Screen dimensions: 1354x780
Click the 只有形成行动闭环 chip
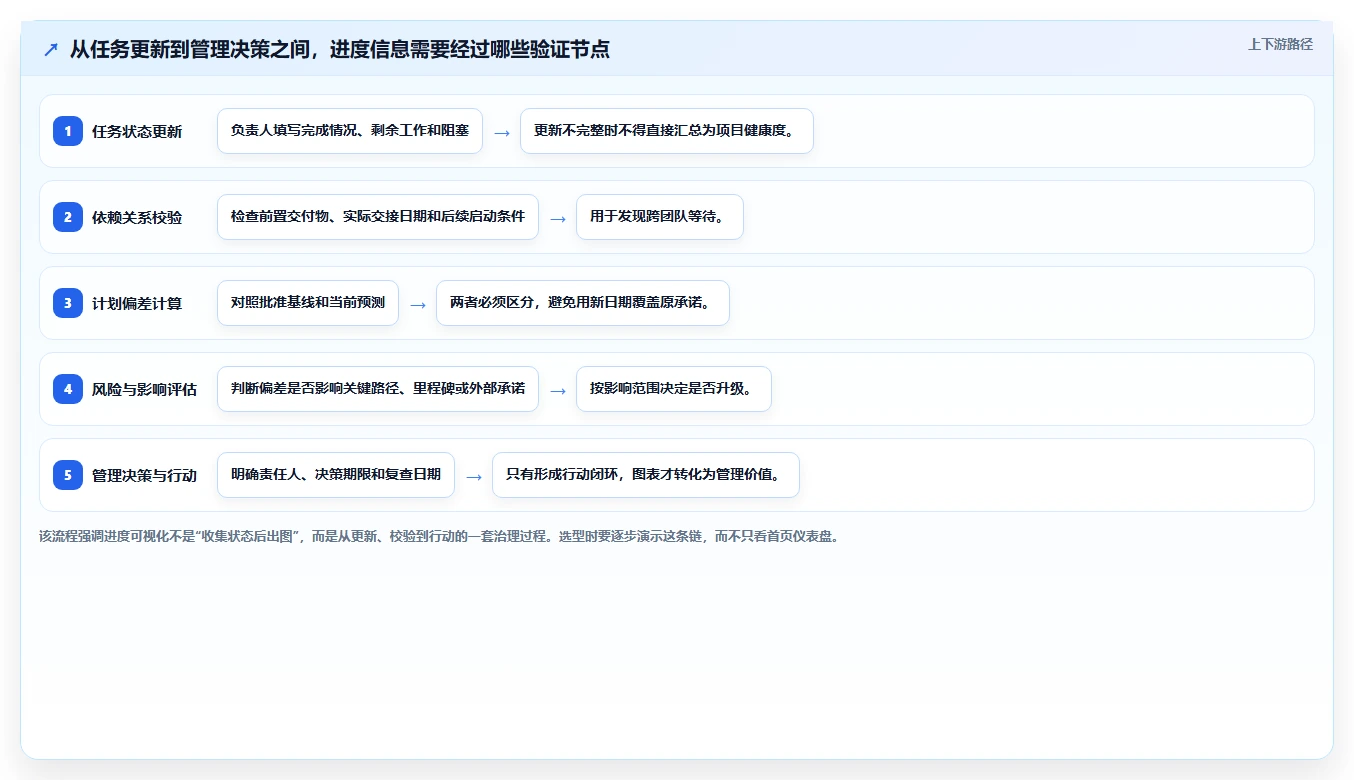[x=646, y=475]
